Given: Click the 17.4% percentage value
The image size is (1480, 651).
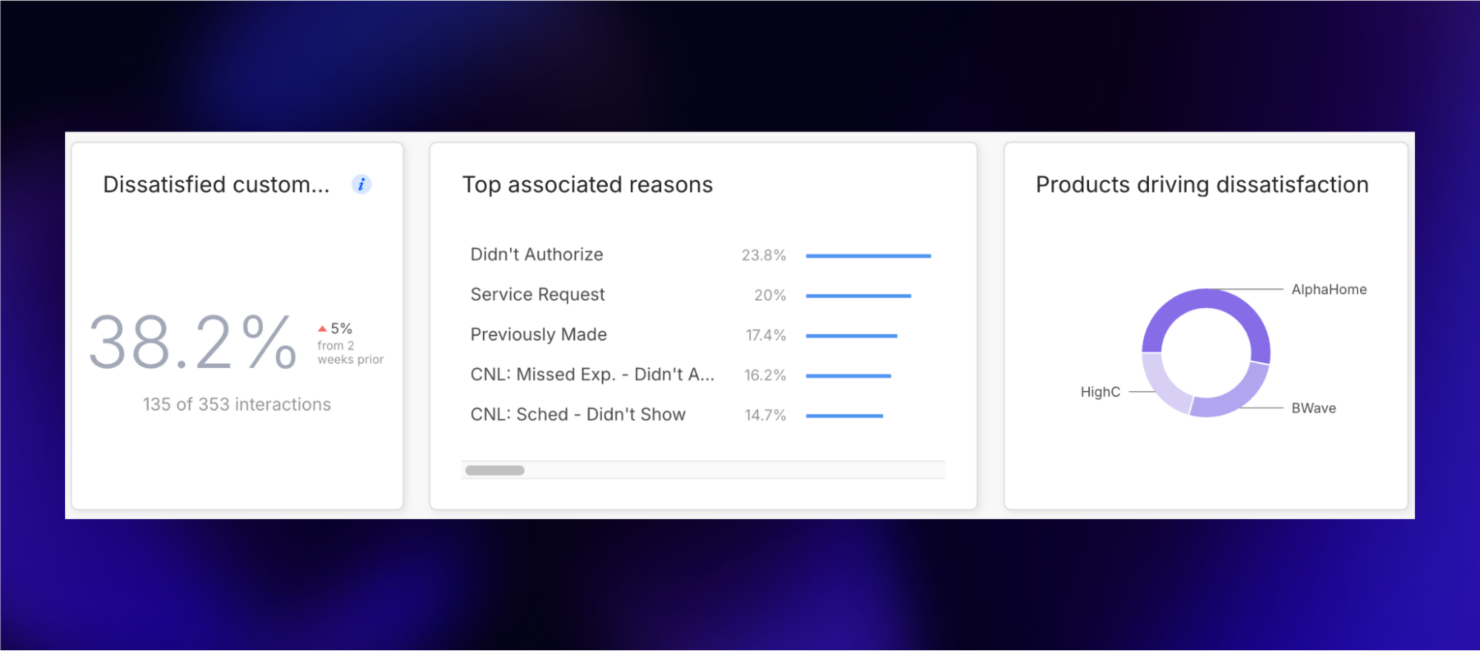Looking at the screenshot, I should (x=766, y=336).
